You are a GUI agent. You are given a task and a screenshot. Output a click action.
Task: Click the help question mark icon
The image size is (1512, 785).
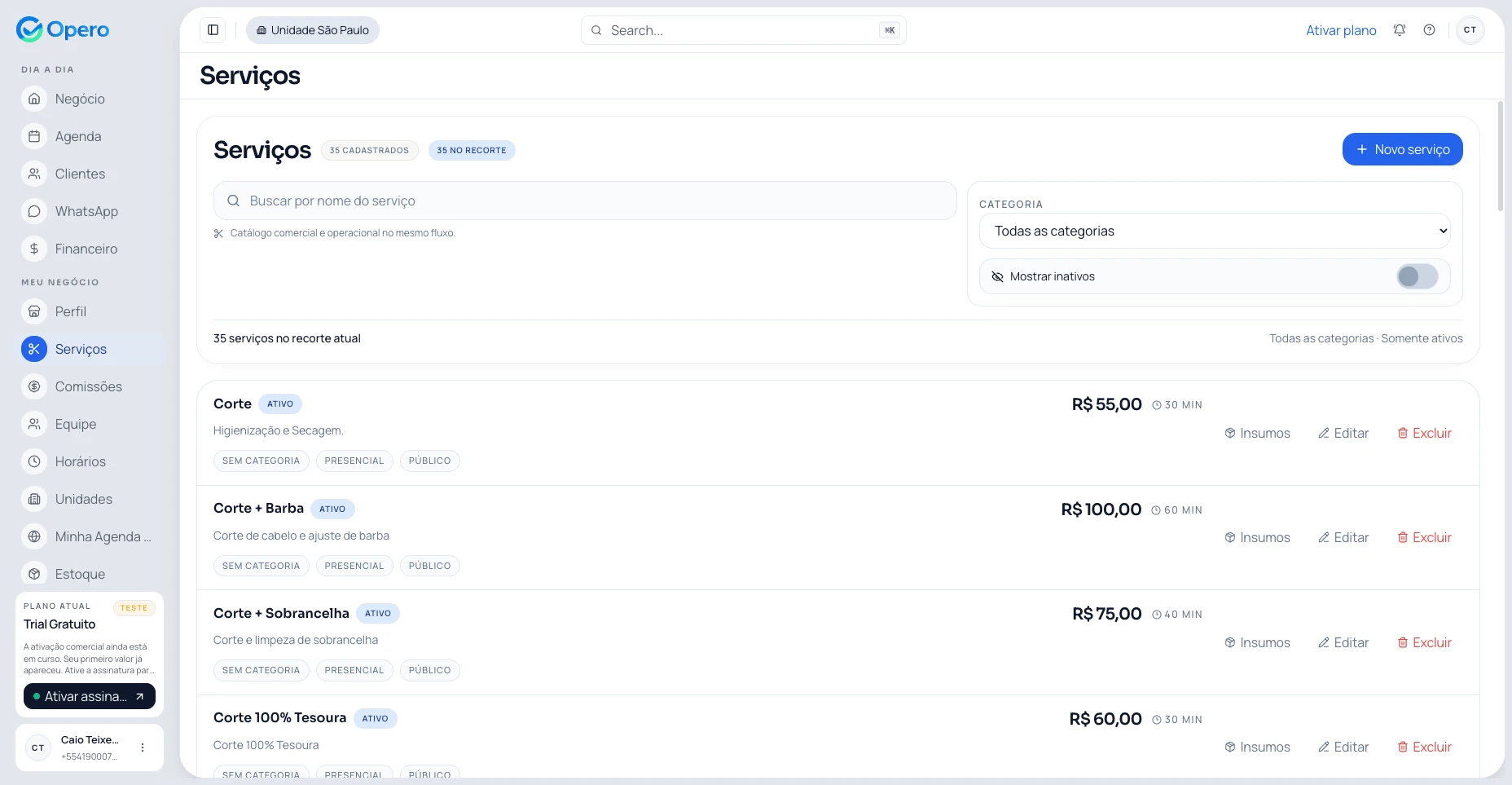coord(1429,30)
